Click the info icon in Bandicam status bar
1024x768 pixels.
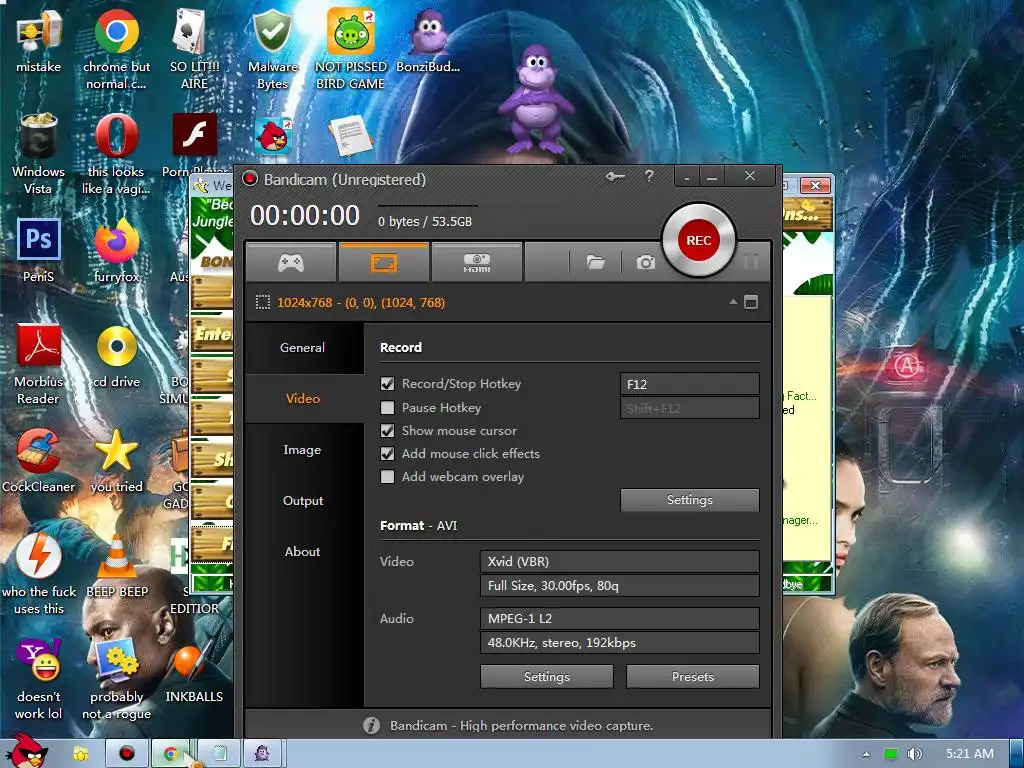coord(372,726)
